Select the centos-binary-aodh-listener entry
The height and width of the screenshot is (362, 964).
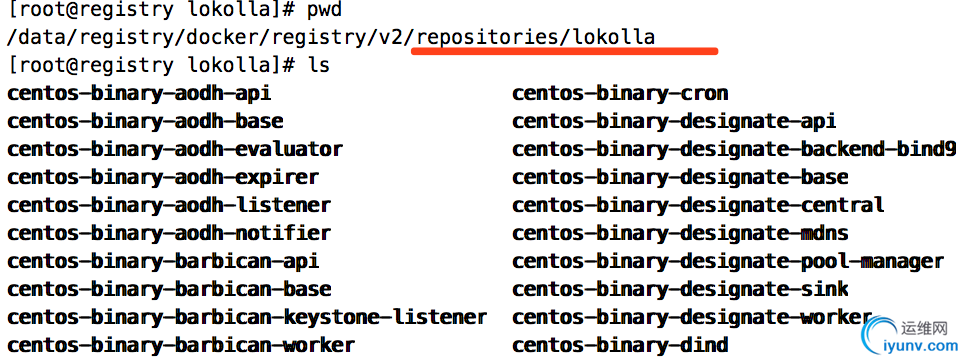pos(169,205)
